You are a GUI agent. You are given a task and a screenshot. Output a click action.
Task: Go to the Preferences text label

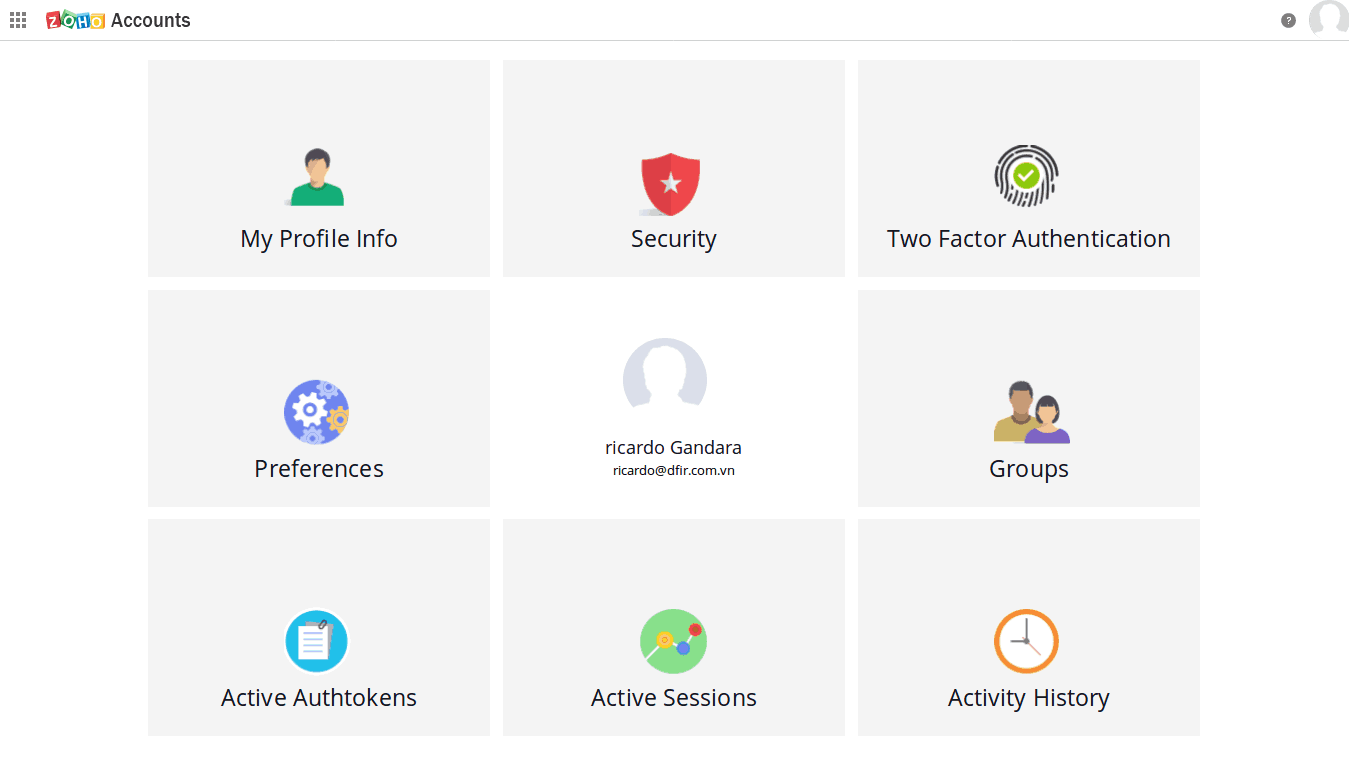(319, 469)
